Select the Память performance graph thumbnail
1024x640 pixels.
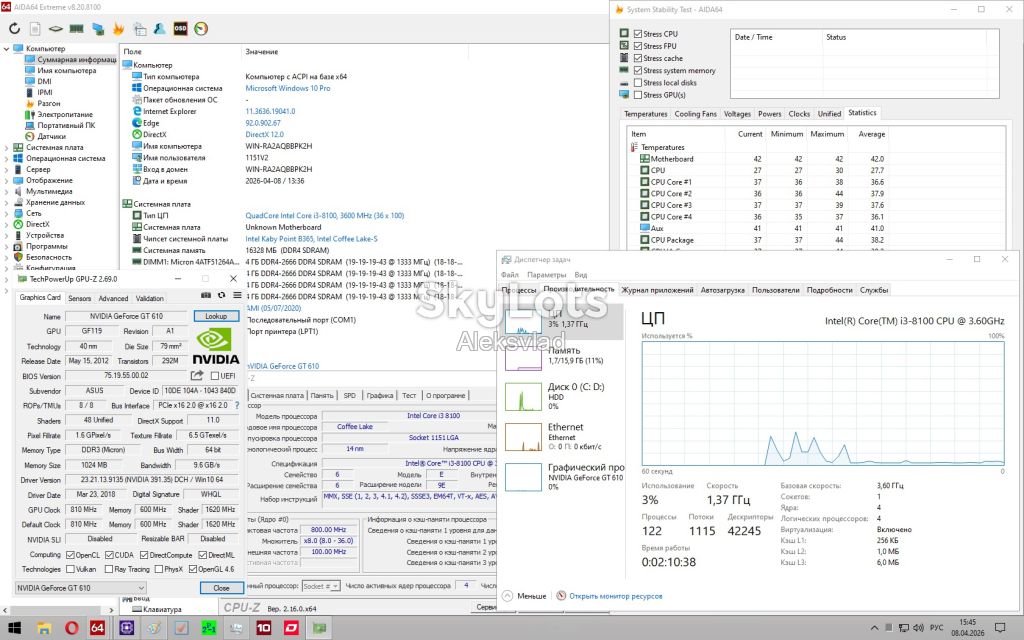tap(524, 356)
